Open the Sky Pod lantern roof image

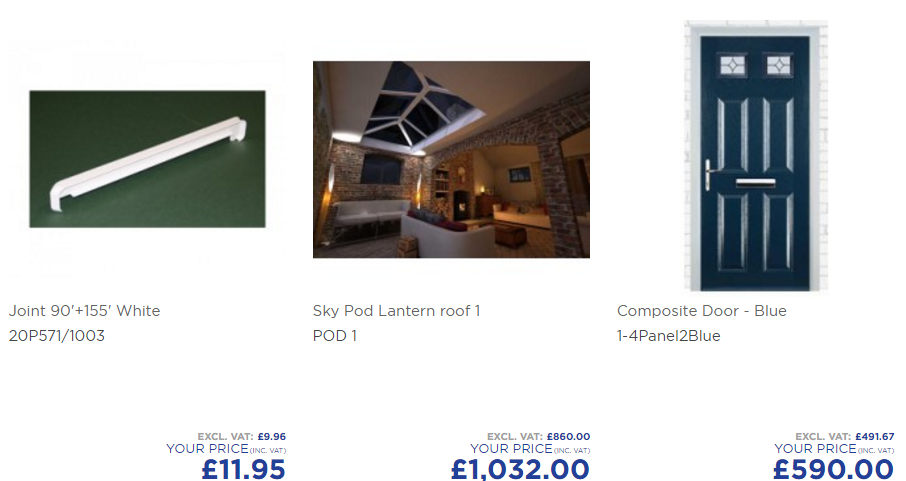[451, 160]
